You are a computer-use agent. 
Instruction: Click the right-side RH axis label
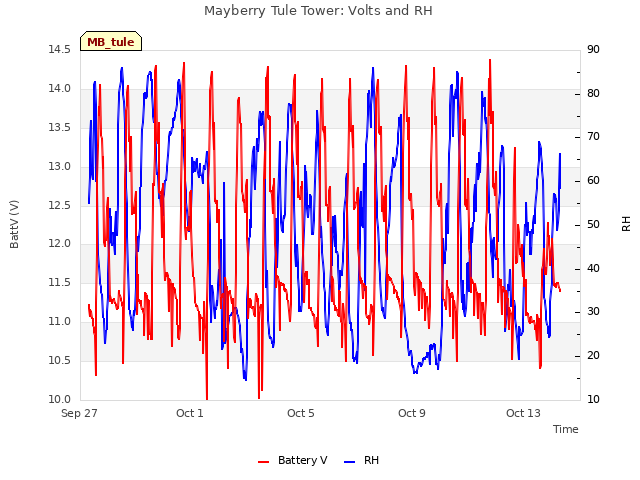[x=626, y=224]
